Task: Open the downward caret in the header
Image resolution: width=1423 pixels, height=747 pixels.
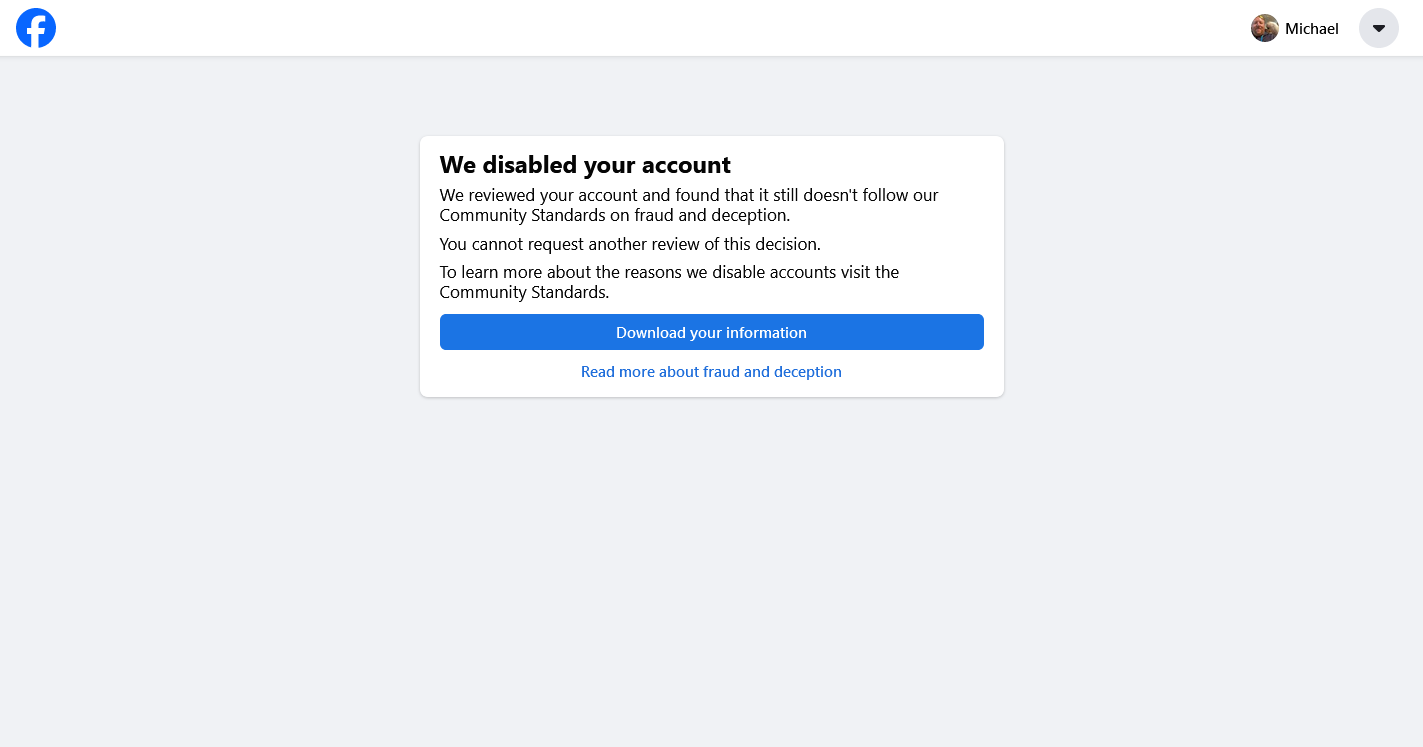Action: [x=1379, y=28]
